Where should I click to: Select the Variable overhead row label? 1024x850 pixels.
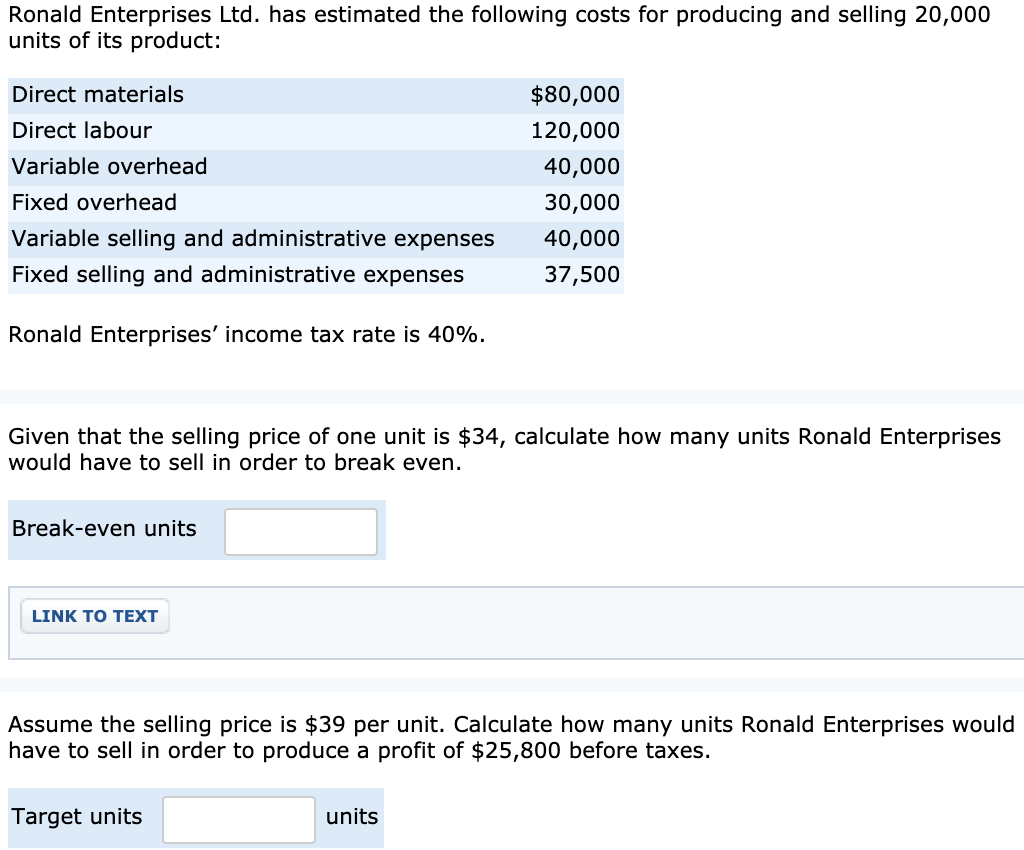click(110, 166)
